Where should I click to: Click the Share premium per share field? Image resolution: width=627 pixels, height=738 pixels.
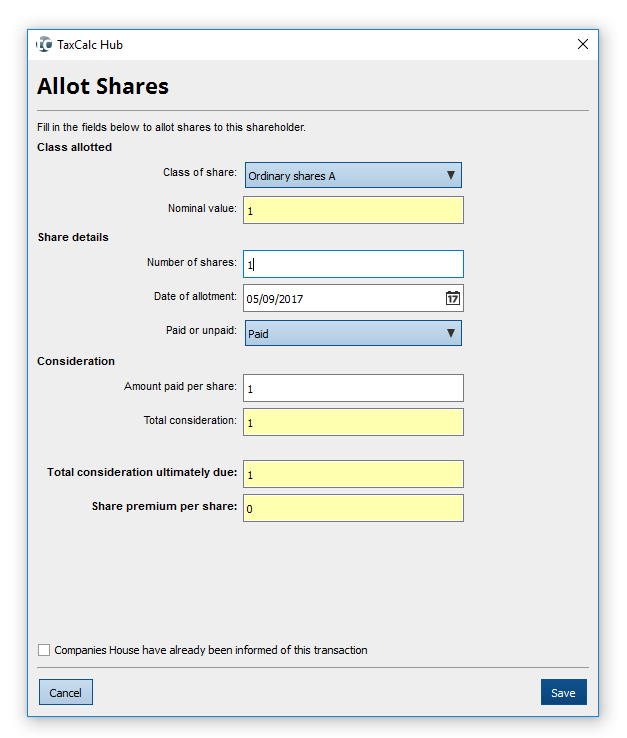click(x=353, y=508)
